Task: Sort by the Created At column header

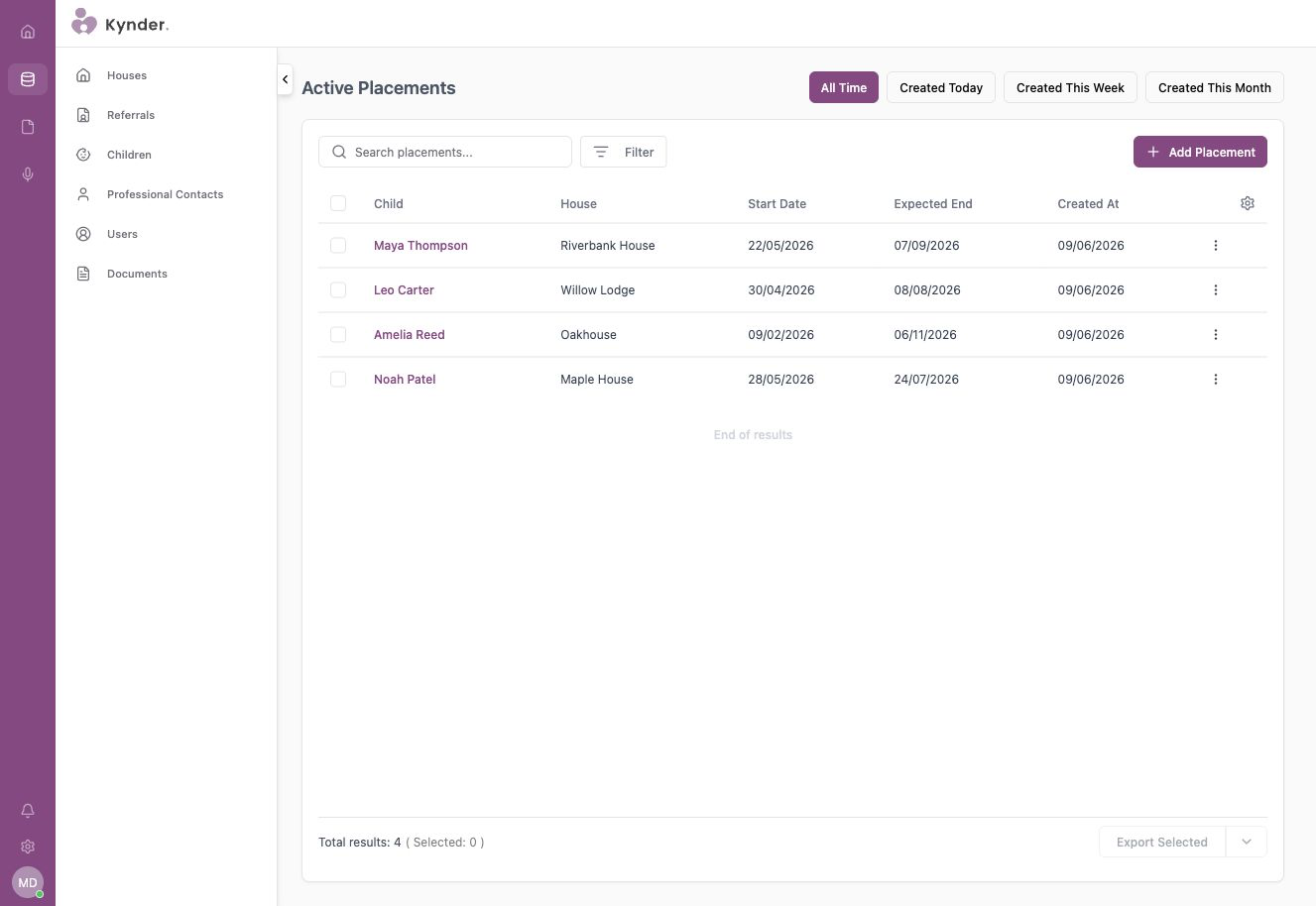Action: [1088, 203]
